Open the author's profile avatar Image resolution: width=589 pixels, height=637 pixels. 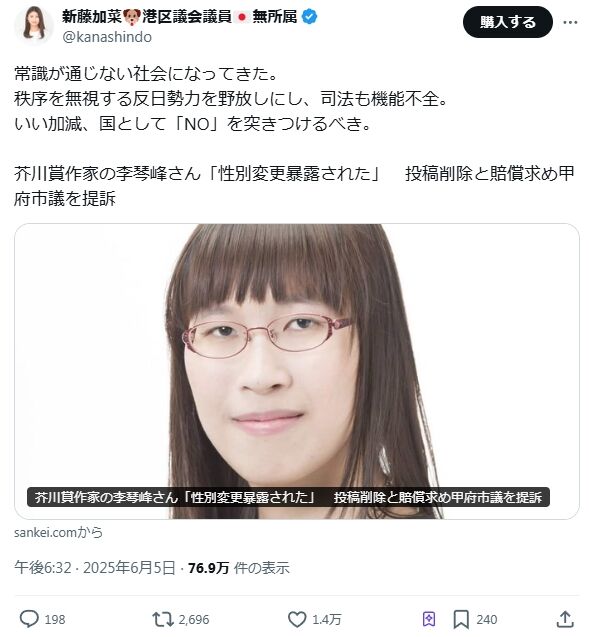pyautogui.click(x=35, y=24)
